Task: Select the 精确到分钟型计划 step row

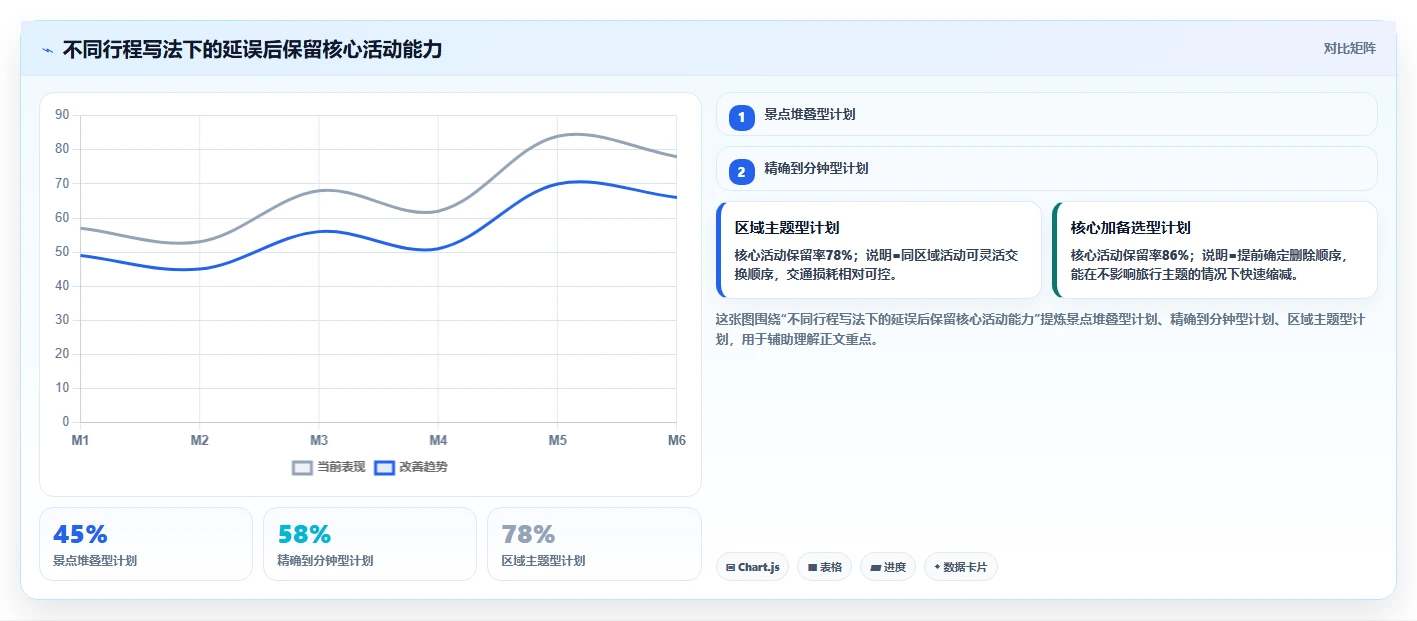Action: (1046, 168)
